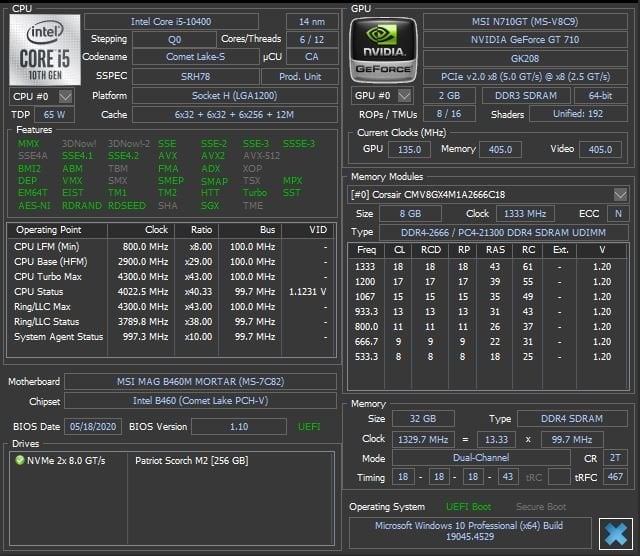The width and height of the screenshot is (640, 556).
Task: Click the total memory Size 32 GB value
Action: (423, 418)
